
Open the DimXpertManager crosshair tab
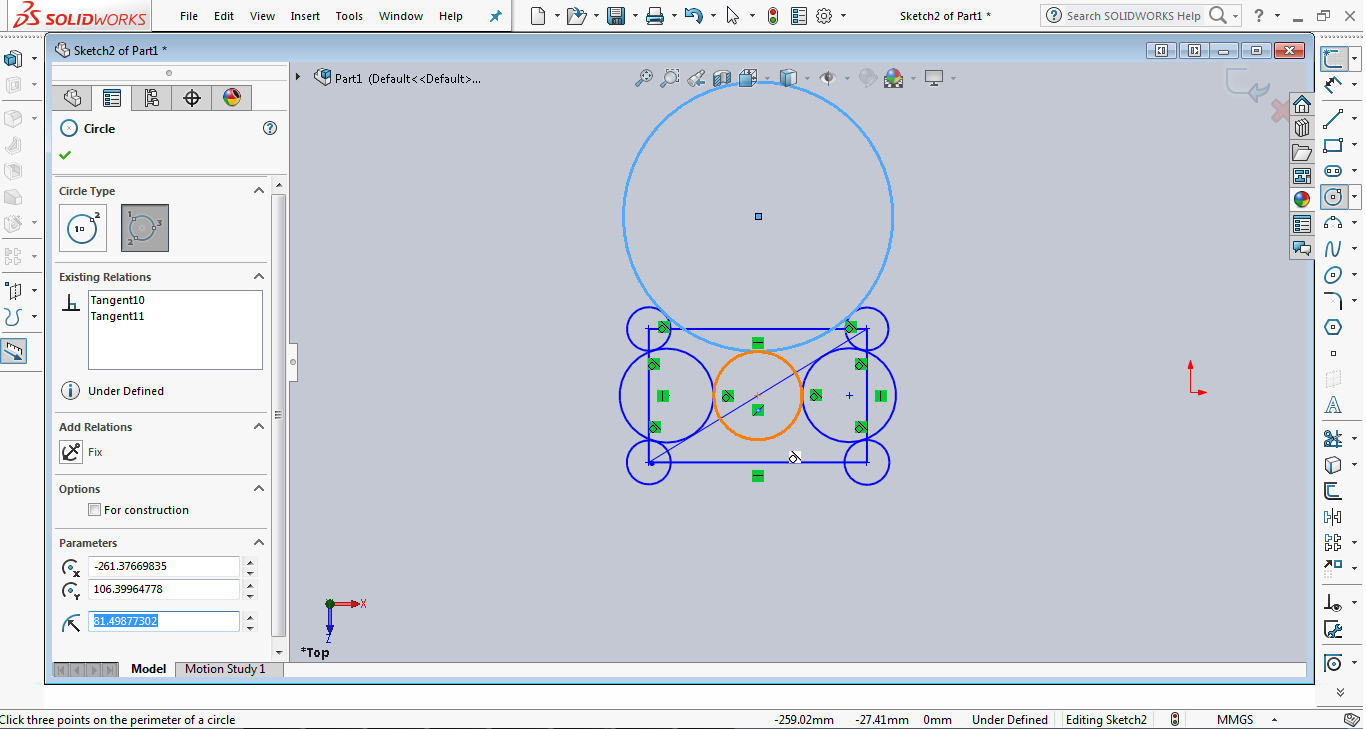click(x=192, y=97)
